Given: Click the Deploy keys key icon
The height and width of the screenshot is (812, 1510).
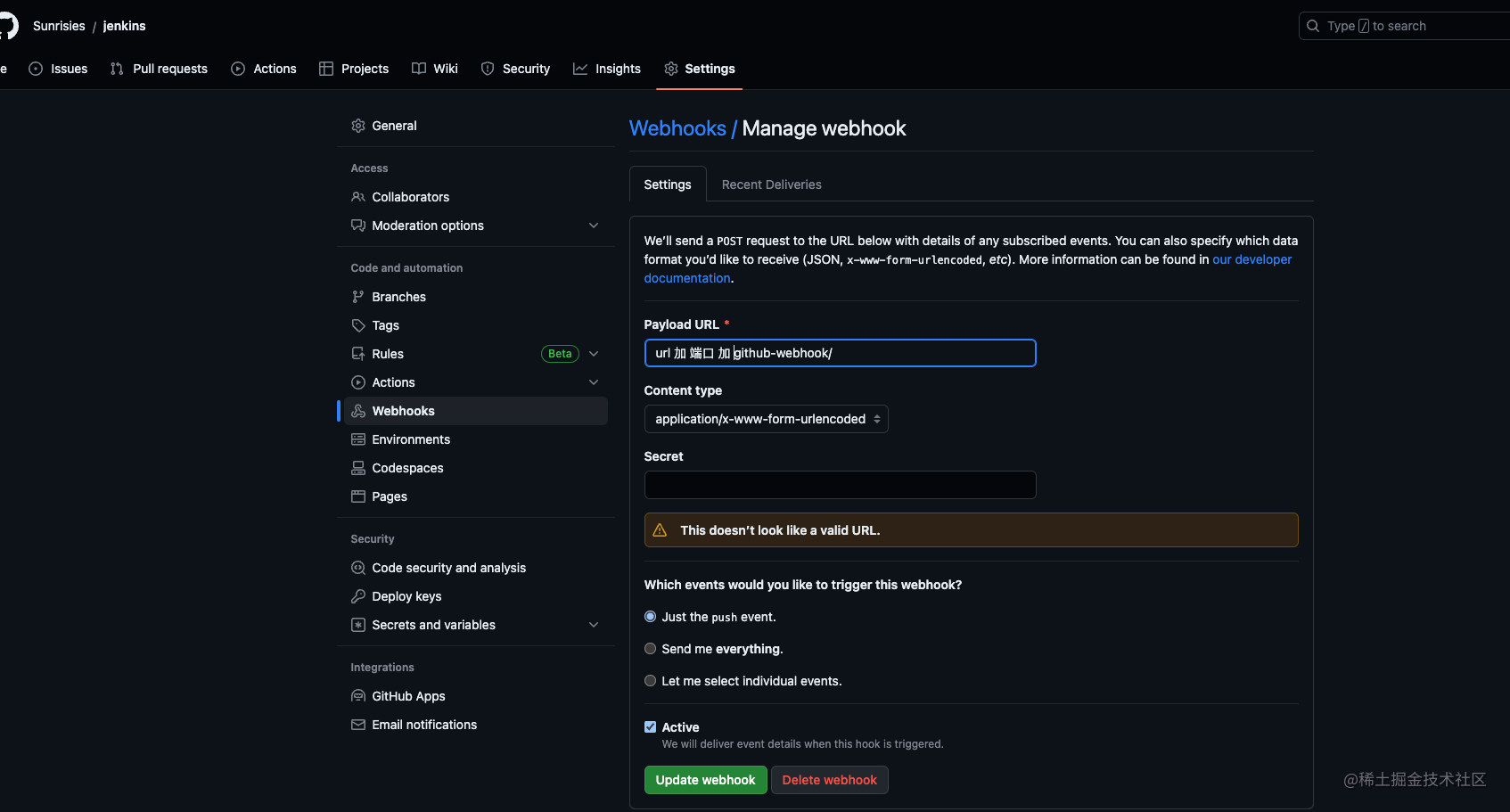Looking at the screenshot, I should (358, 596).
